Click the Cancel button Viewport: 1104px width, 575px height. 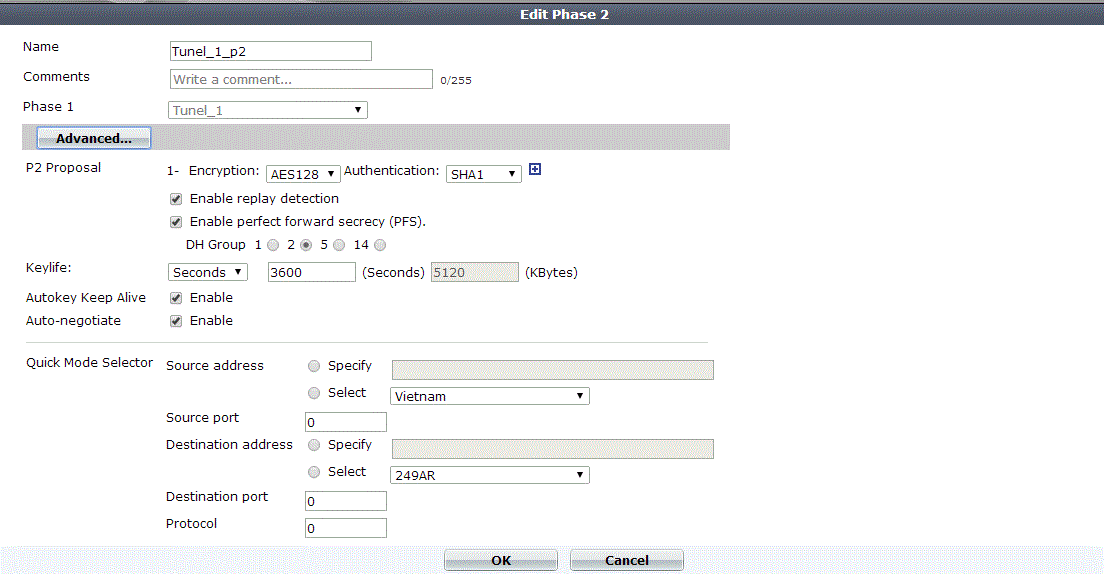tap(627, 560)
